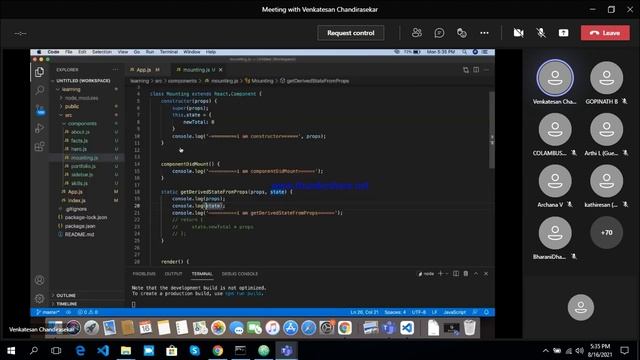
Task: Kill terminal with the trash icon
Action: [x=466, y=273]
